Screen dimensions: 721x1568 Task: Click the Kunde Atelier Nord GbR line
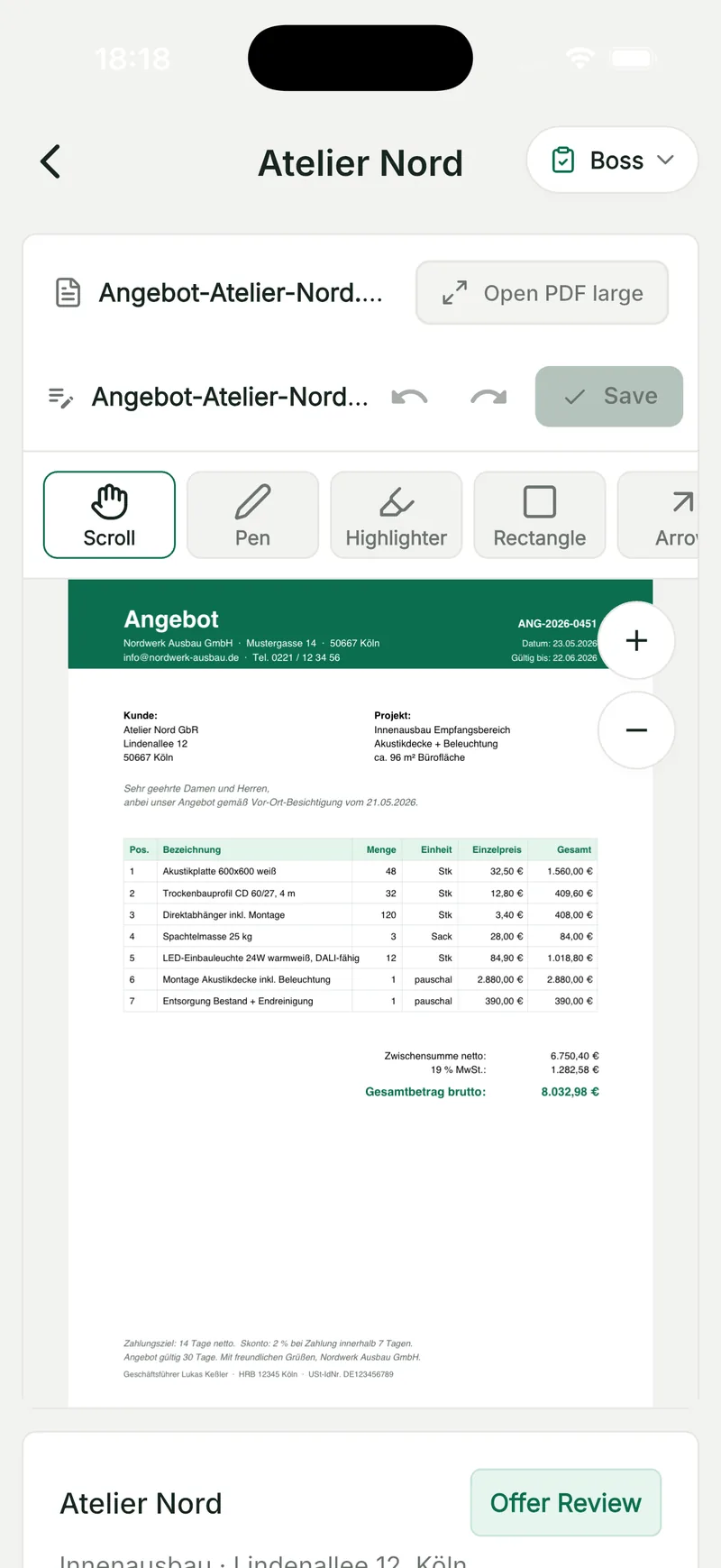point(160,729)
